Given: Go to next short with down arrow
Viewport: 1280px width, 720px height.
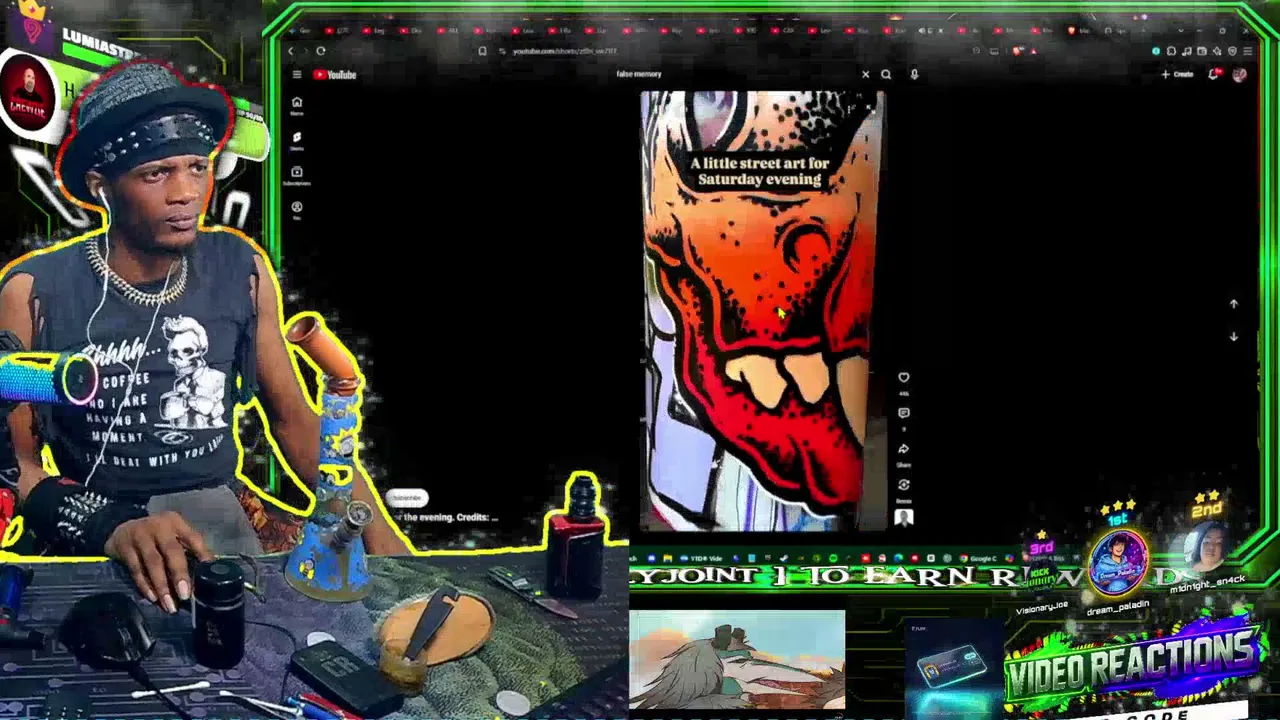Looking at the screenshot, I should click(1233, 337).
